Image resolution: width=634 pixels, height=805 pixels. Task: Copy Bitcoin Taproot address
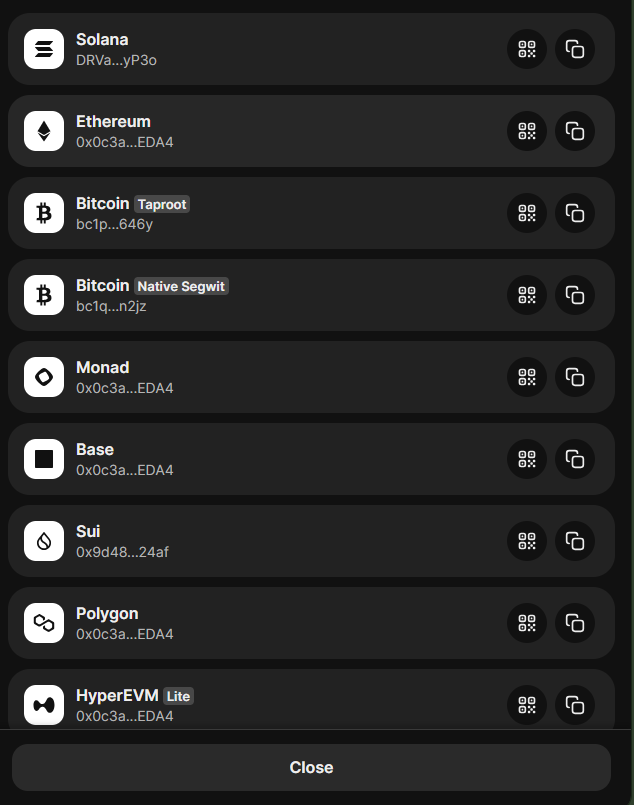[x=575, y=213]
